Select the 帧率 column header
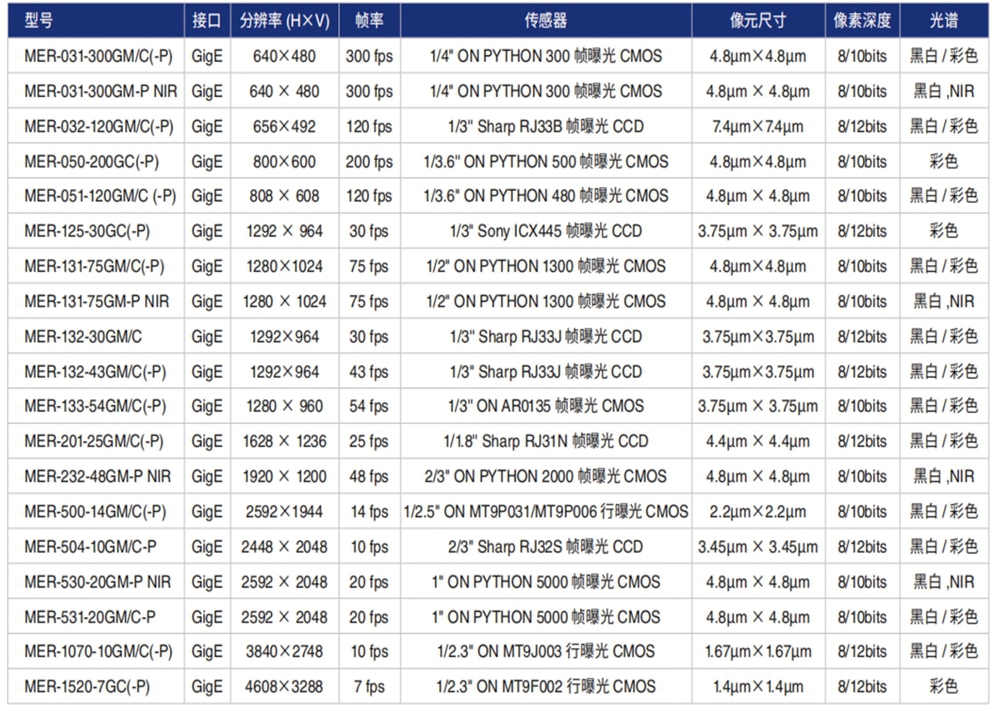This screenshot has height=711, width=1000. (369, 21)
